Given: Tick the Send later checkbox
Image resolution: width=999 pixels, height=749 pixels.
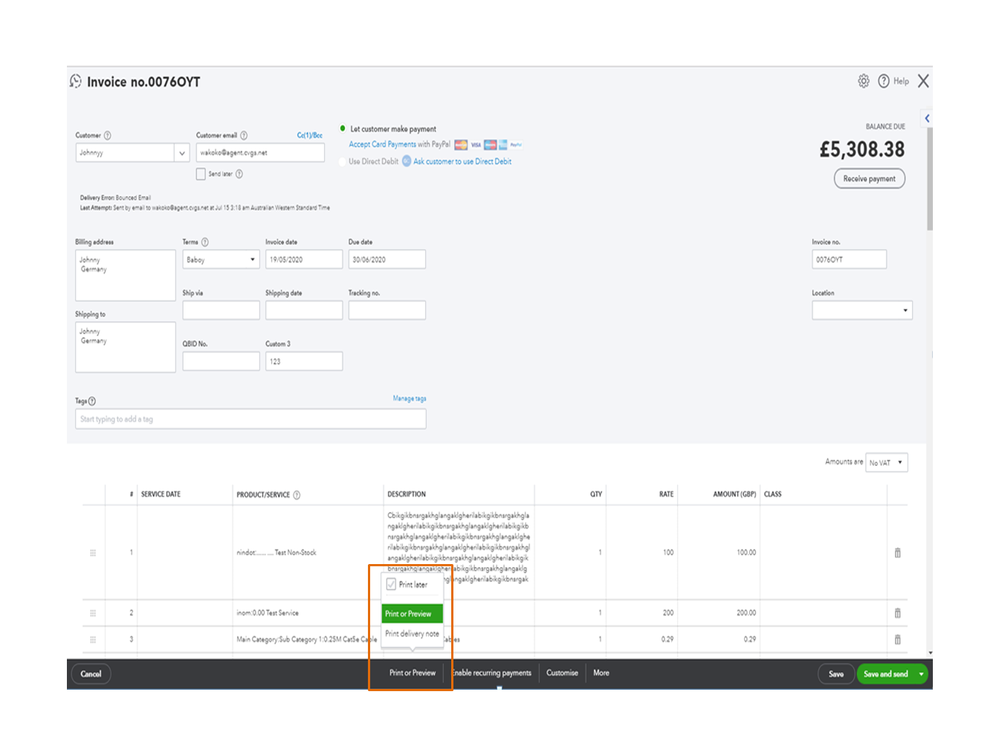Looking at the screenshot, I should tap(201, 174).
